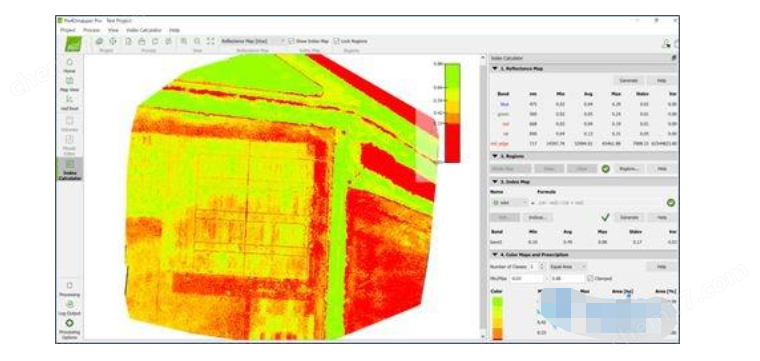The width and height of the screenshot is (760, 361).
Task: Open the rayCloud view icon
Action: 70,102
